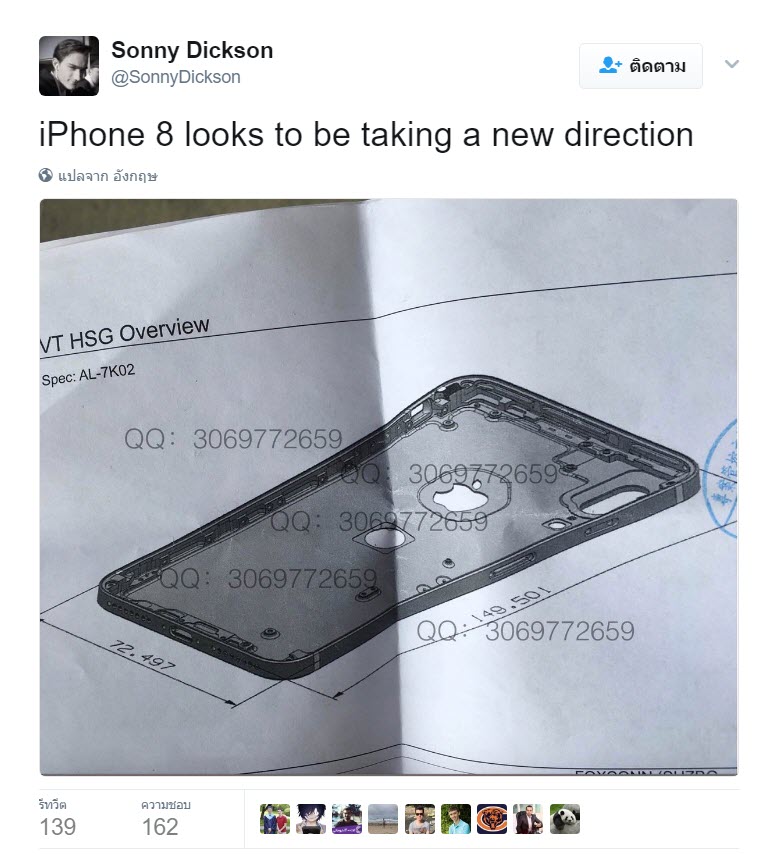Open avatar of man in teal shirt
This screenshot has width=773, height=854.
456,819
